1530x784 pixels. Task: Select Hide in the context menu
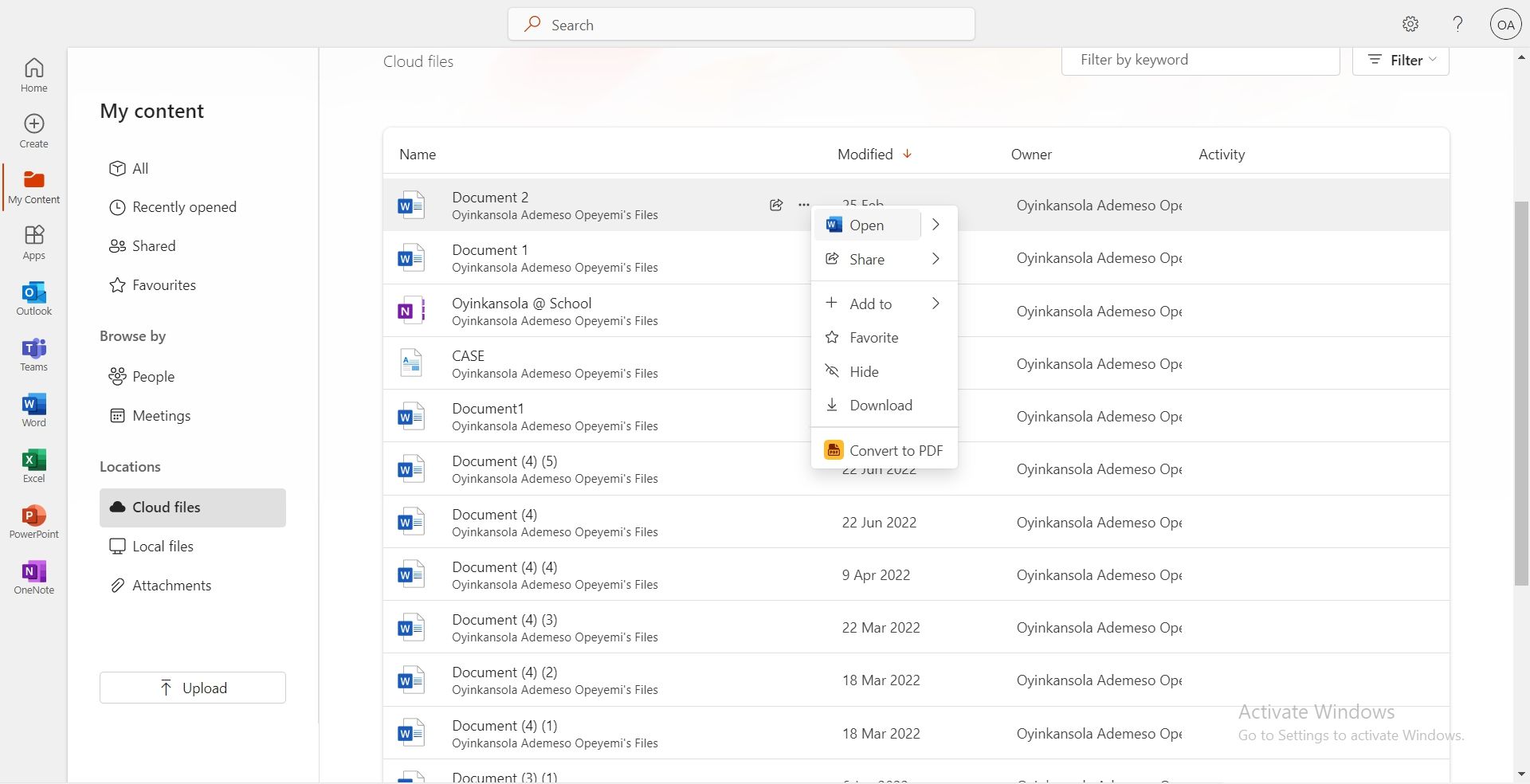pos(864,372)
